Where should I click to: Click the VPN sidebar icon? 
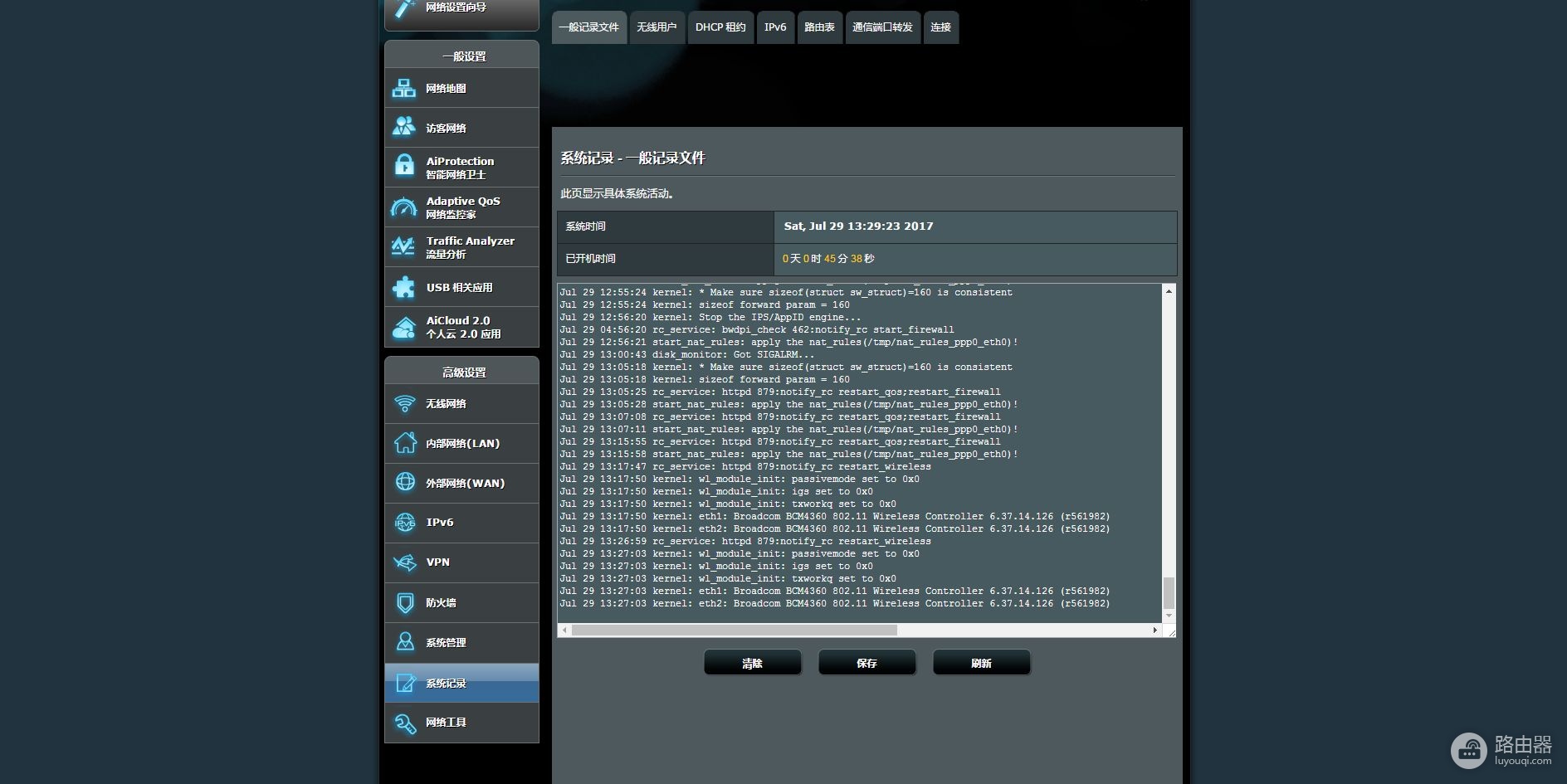(x=404, y=562)
